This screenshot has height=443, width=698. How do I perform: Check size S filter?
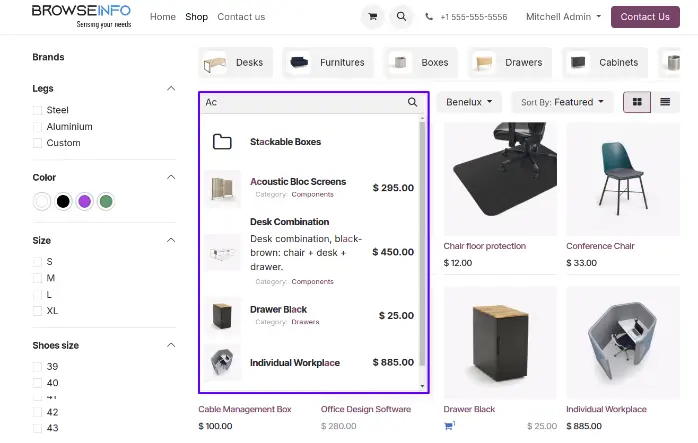point(37,262)
